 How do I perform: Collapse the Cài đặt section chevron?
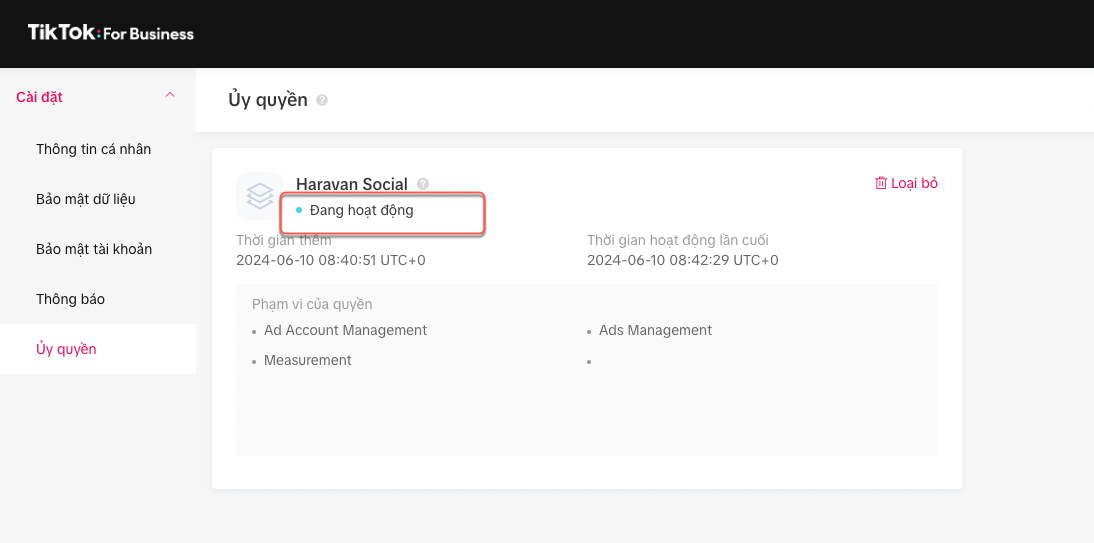[170, 96]
